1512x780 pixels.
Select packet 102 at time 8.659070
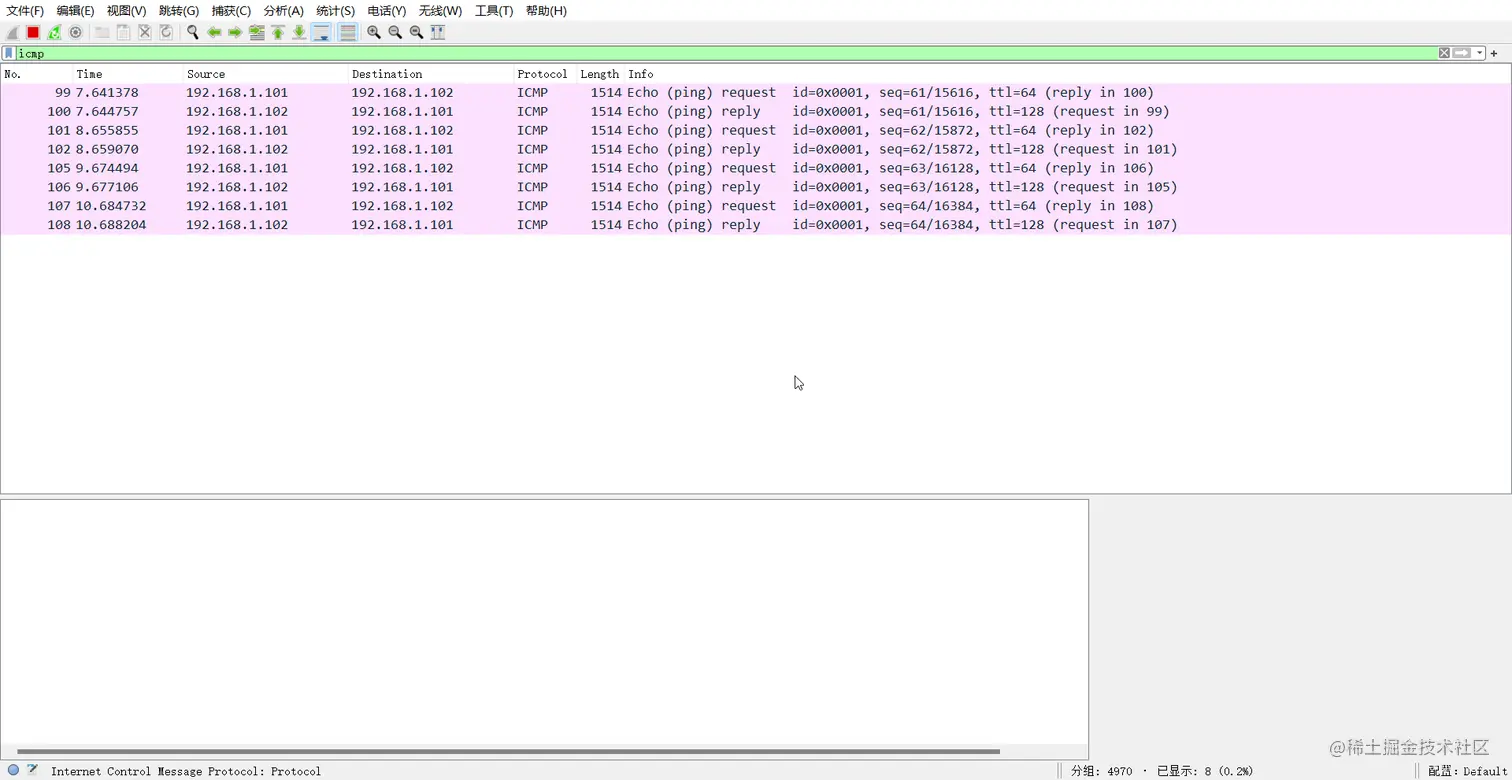tap(755, 150)
